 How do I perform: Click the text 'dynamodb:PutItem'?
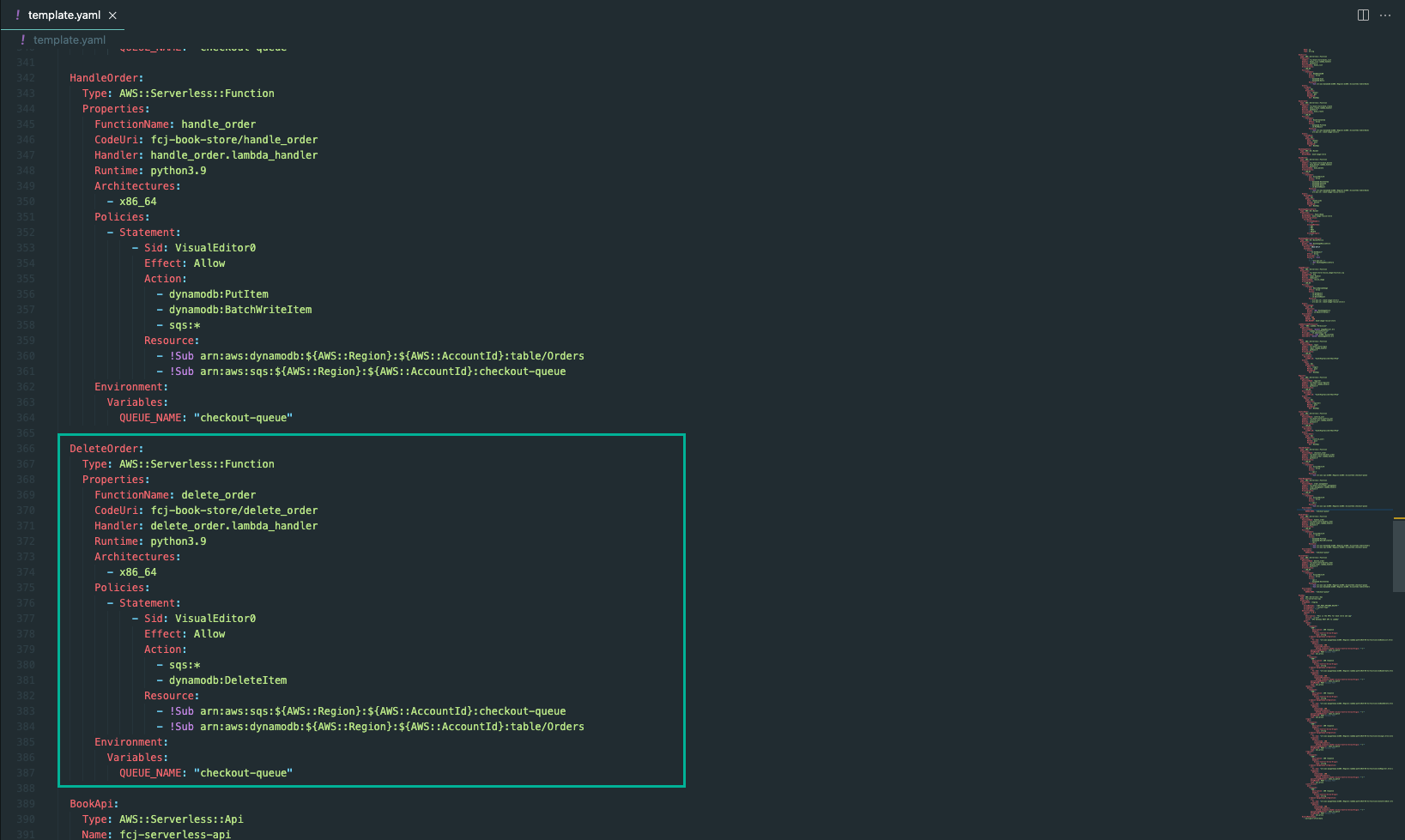click(x=219, y=294)
